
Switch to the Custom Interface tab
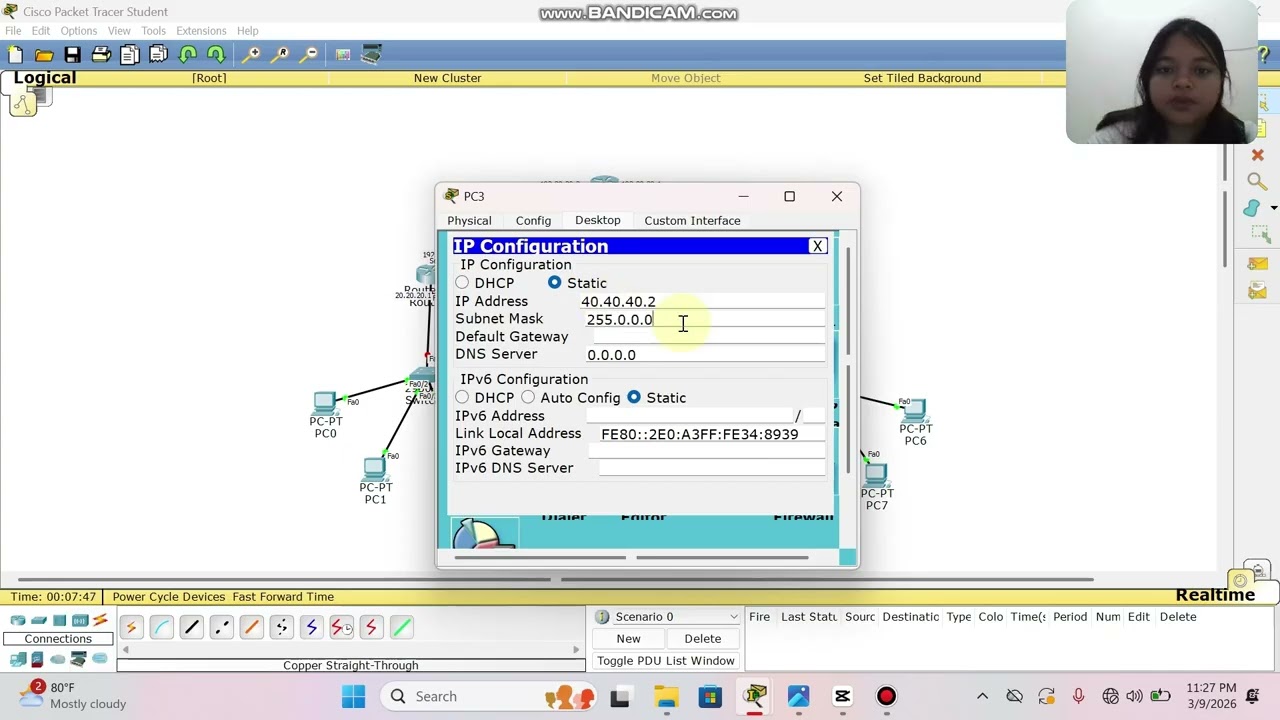click(692, 221)
